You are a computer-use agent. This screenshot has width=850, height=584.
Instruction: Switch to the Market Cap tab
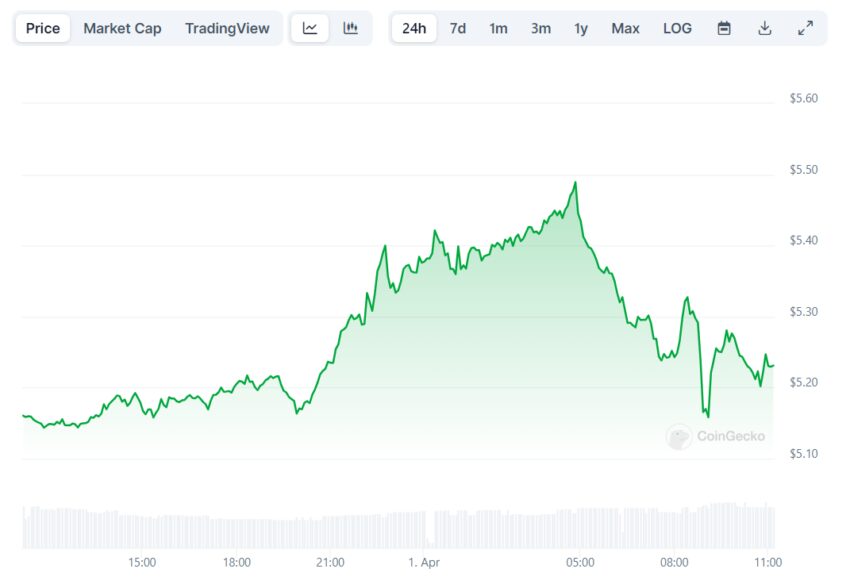click(x=122, y=28)
